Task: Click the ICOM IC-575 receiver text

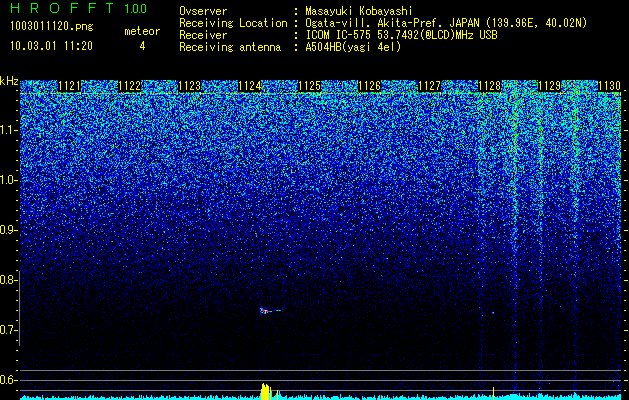Action: coord(401,35)
